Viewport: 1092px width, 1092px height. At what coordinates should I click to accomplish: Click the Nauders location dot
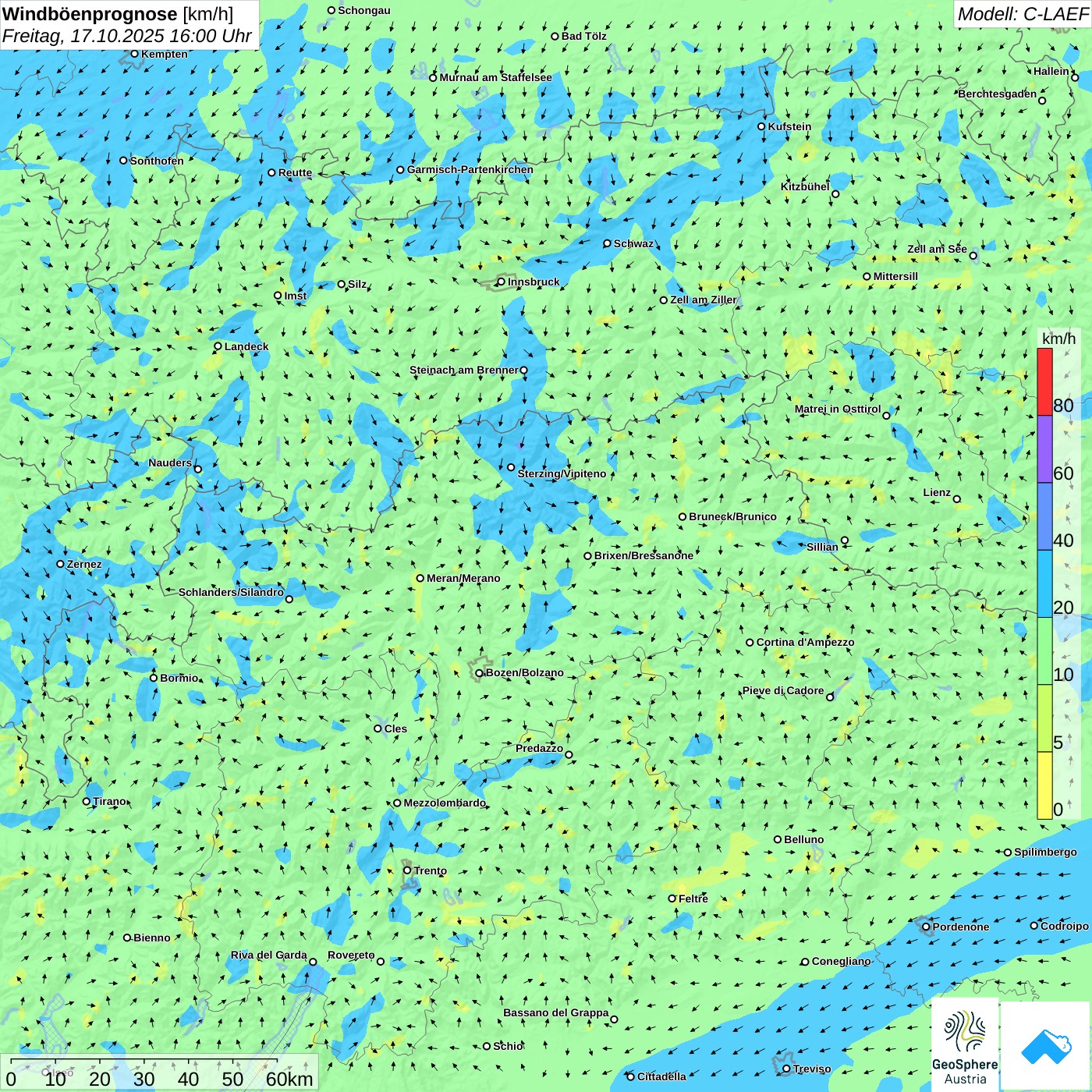point(198,469)
